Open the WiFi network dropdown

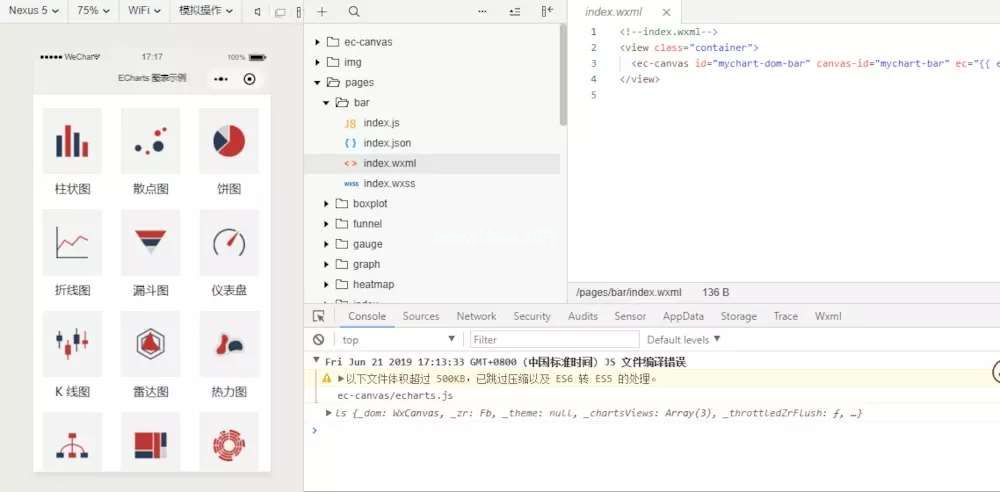click(148, 11)
